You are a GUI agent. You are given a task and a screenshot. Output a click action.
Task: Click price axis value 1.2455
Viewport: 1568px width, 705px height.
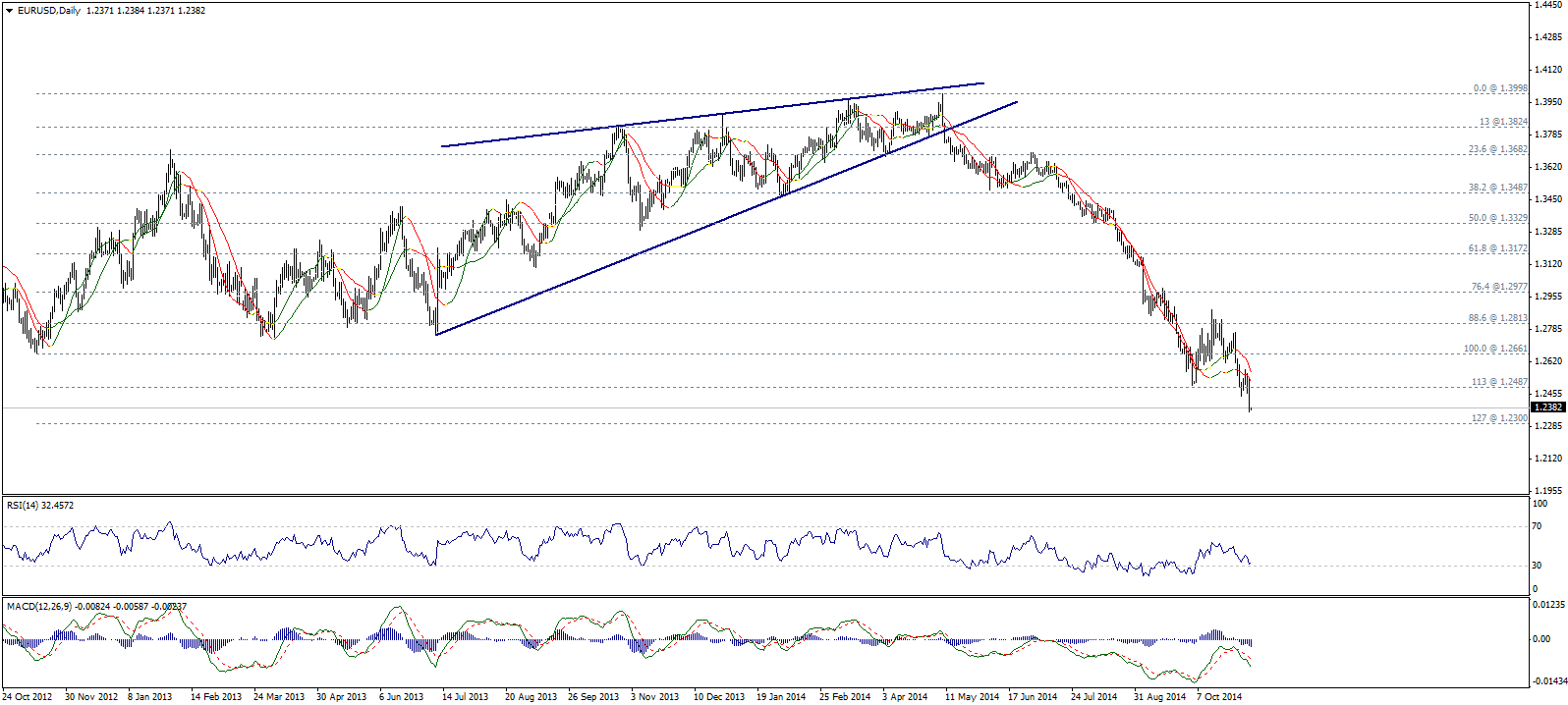[x=1548, y=393]
